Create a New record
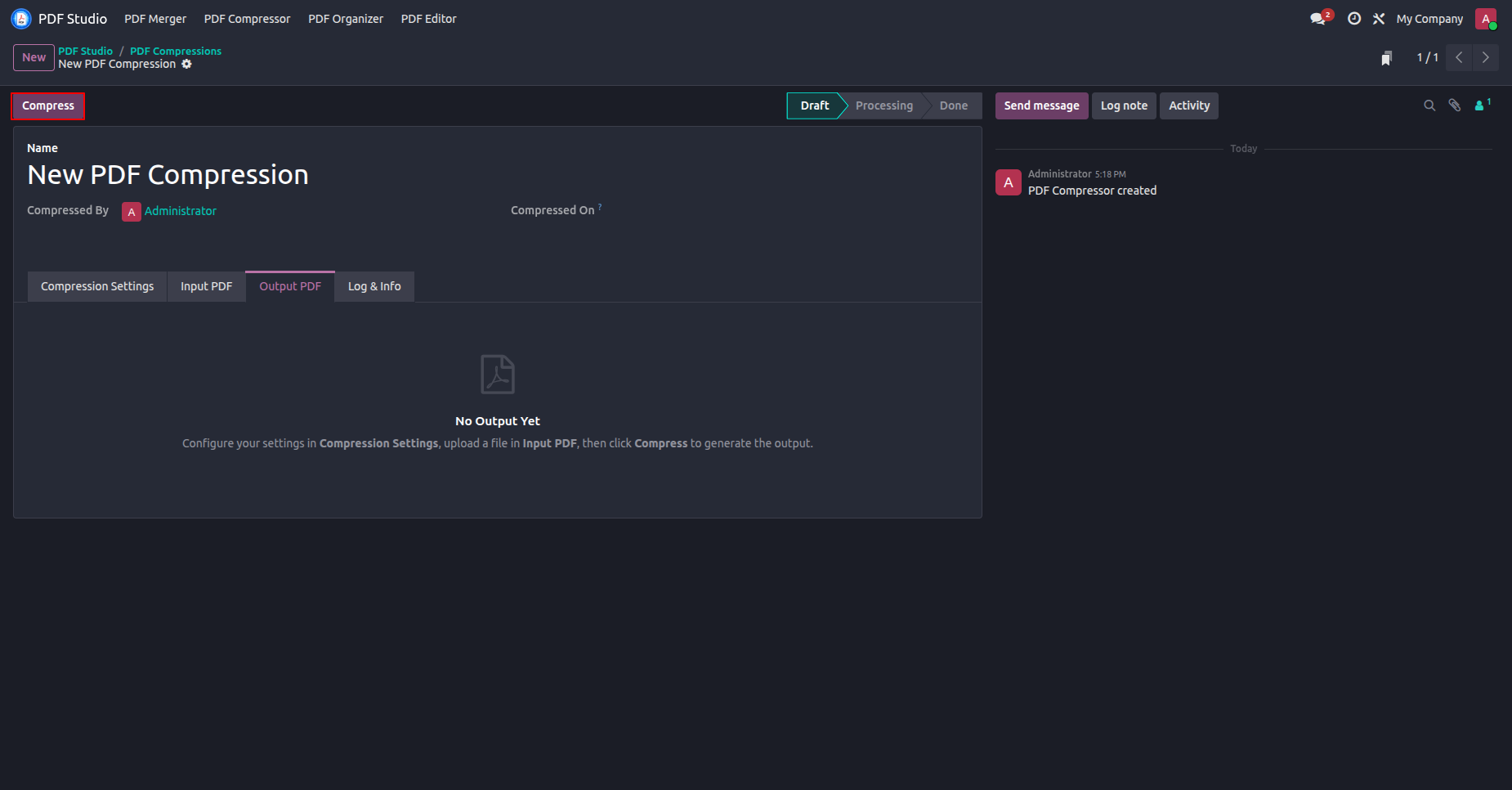The height and width of the screenshot is (790, 1512). [x=34, y=58]
